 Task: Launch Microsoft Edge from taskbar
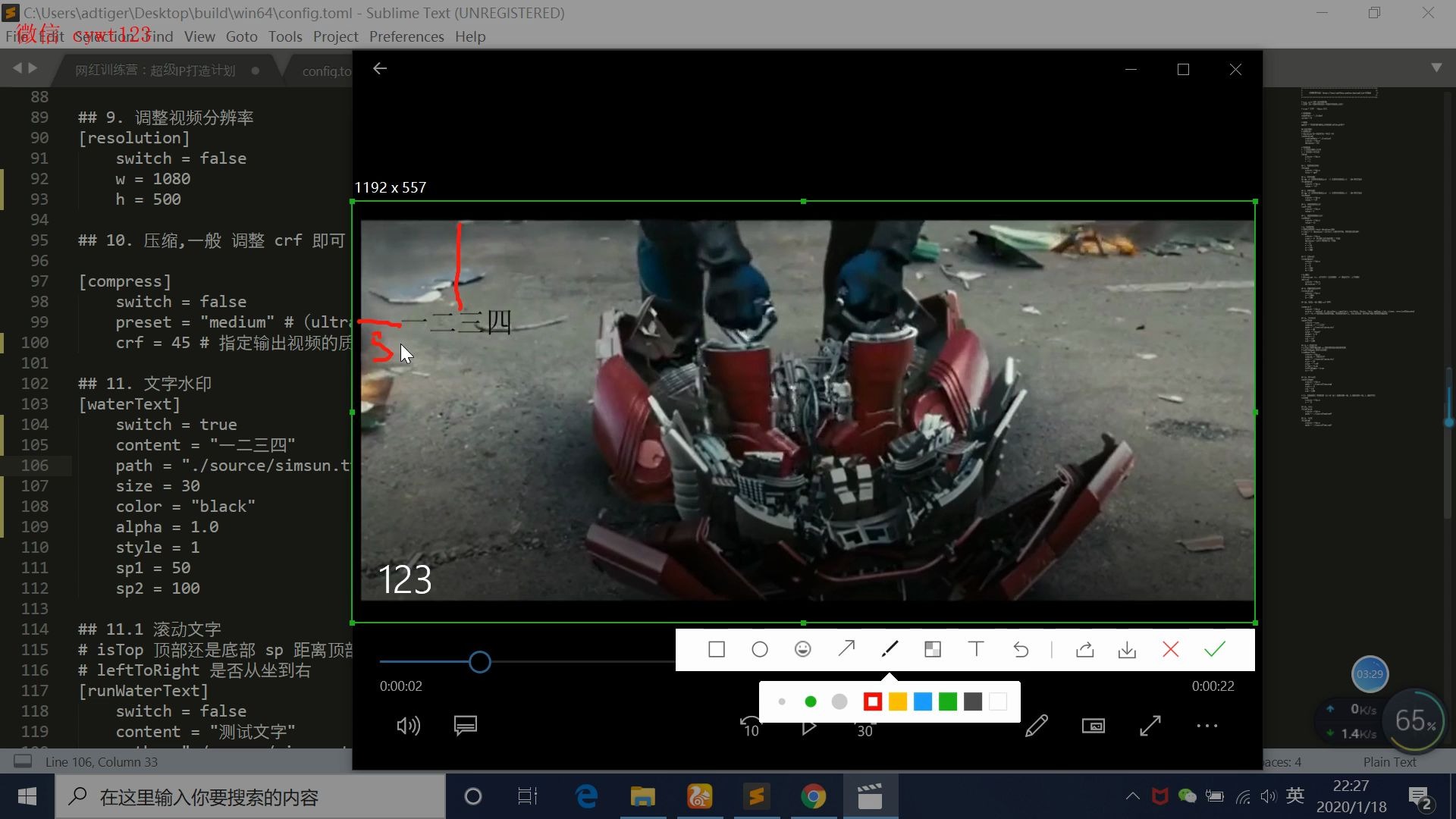coord(586,797)
